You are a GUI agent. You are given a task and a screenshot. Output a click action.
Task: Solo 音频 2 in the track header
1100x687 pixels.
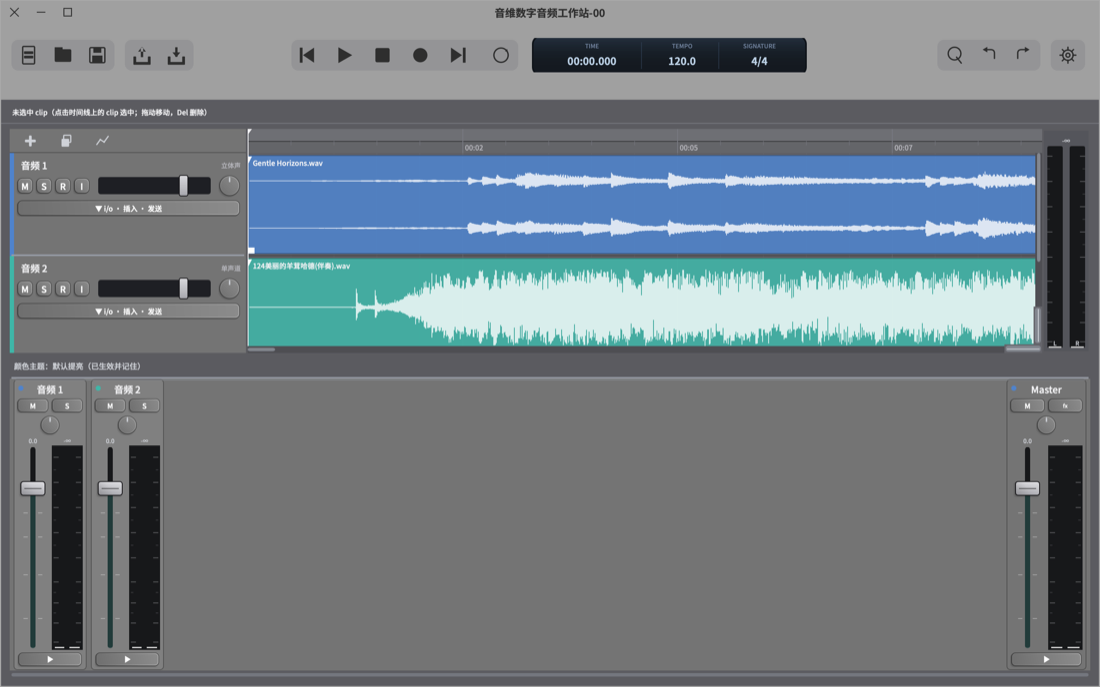click(44, 289)
